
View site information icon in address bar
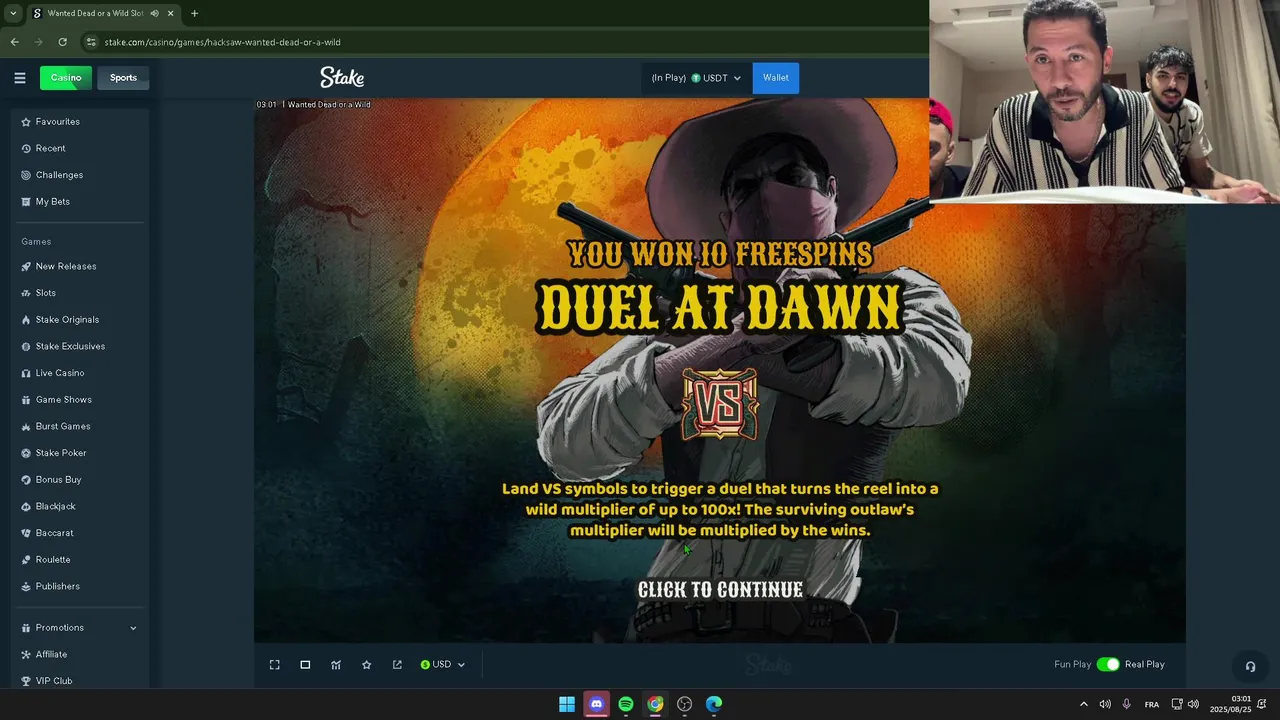[x=91, y=42]
